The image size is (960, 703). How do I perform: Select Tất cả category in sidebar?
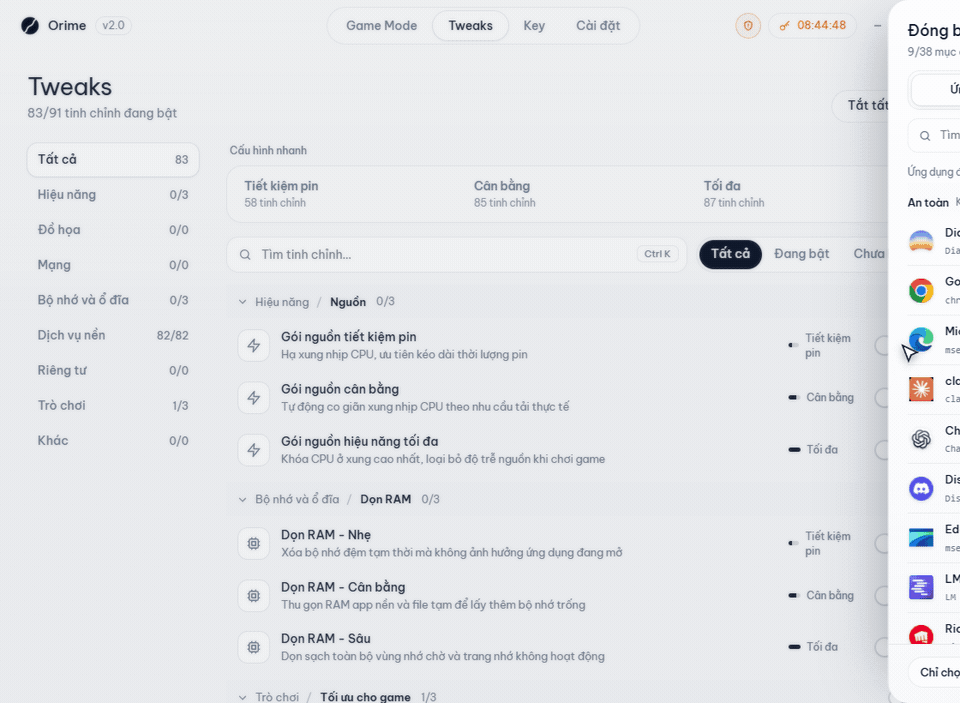(x=113, y=160)
